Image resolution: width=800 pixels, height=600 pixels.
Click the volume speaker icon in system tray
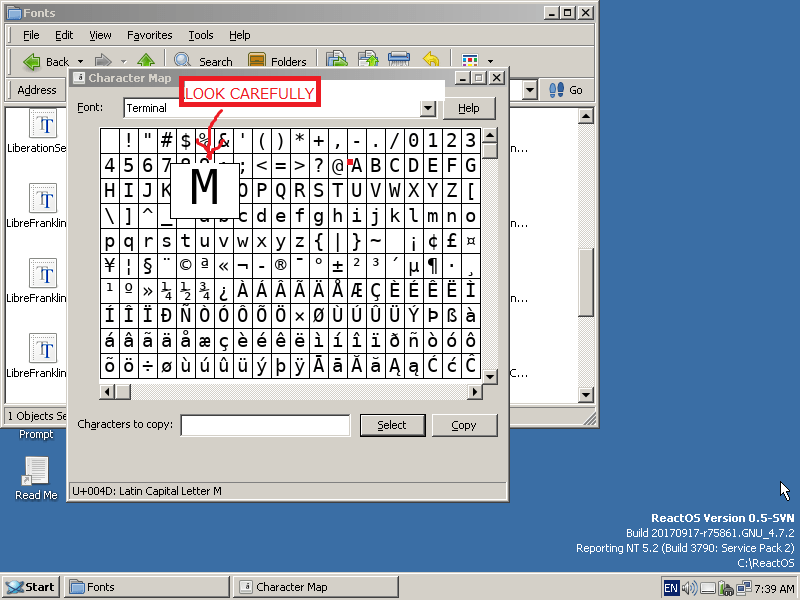click(690, 587)
